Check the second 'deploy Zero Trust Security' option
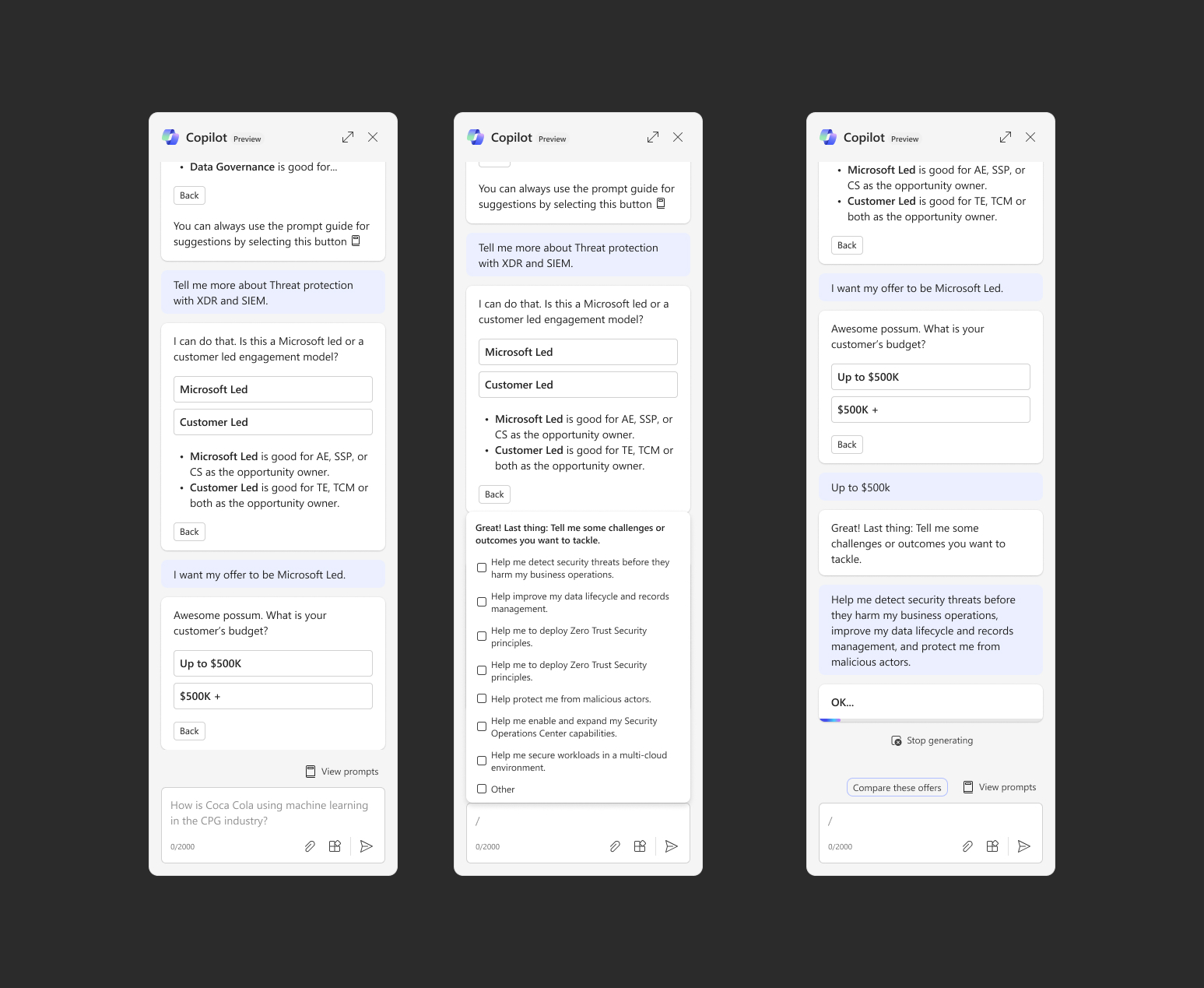This screenshot has height=988, width=1204. point(482,670)
